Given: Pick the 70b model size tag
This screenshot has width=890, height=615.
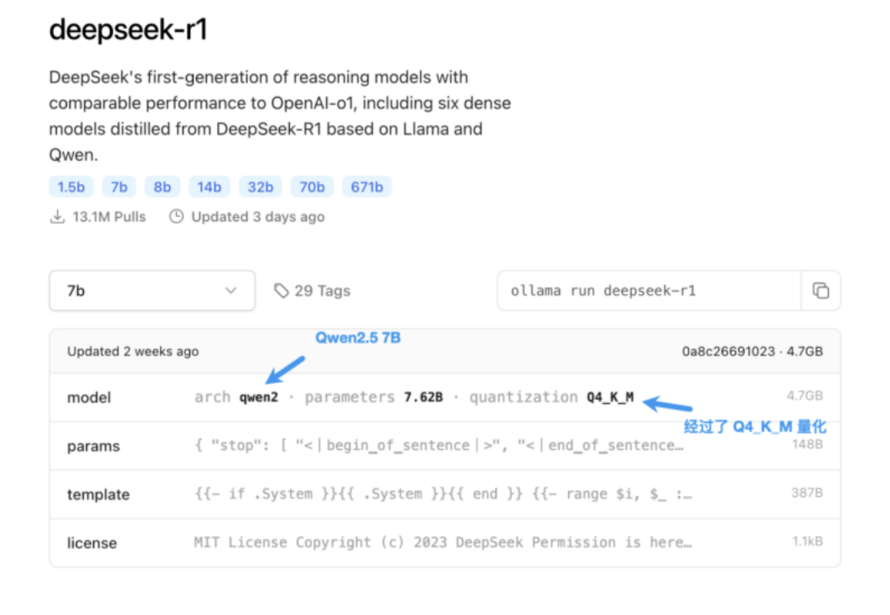Looking at the screenshot, I should pyautogui.click(x=312, y=187).
